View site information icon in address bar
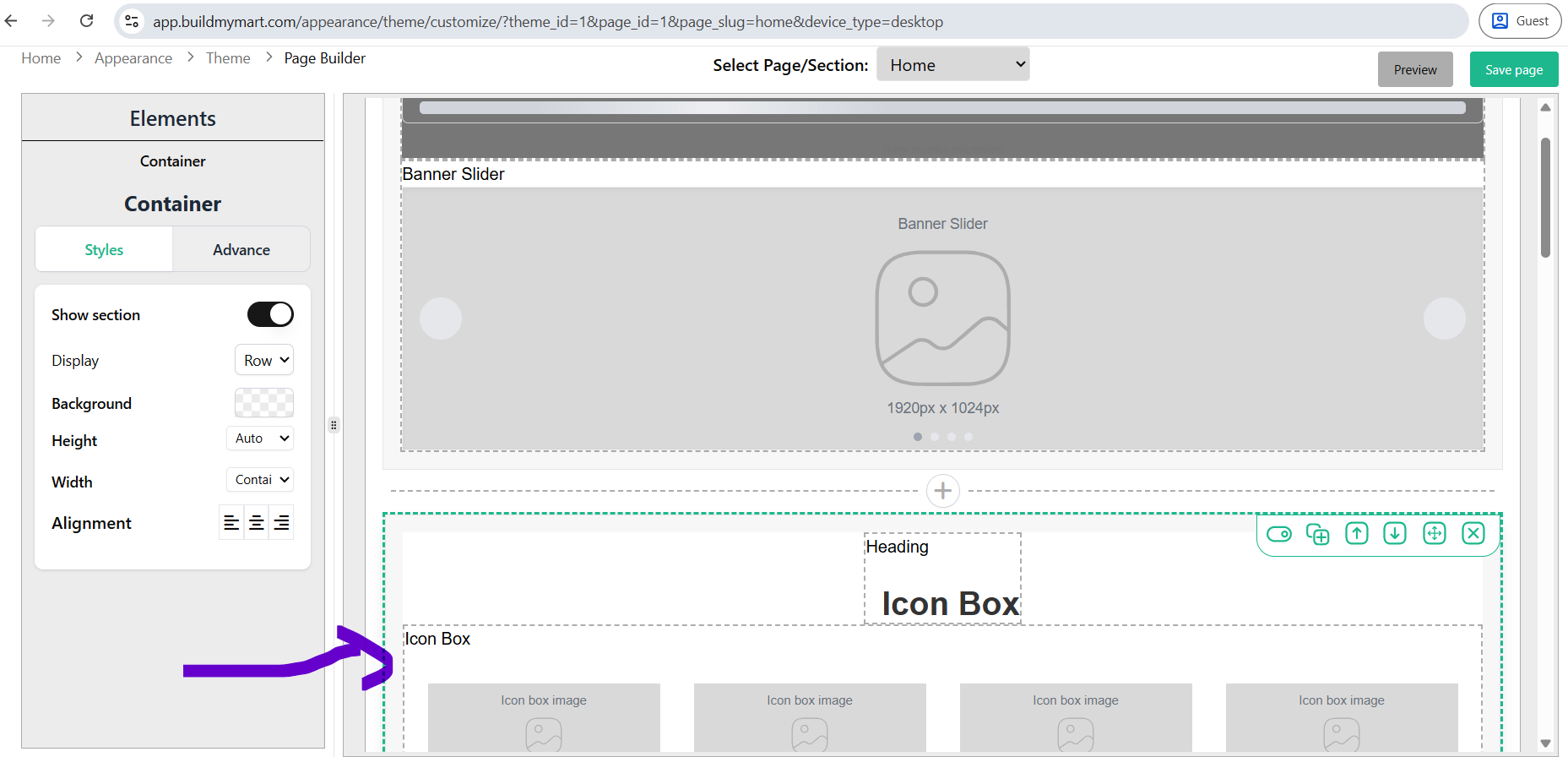 (x=132, y=21)
